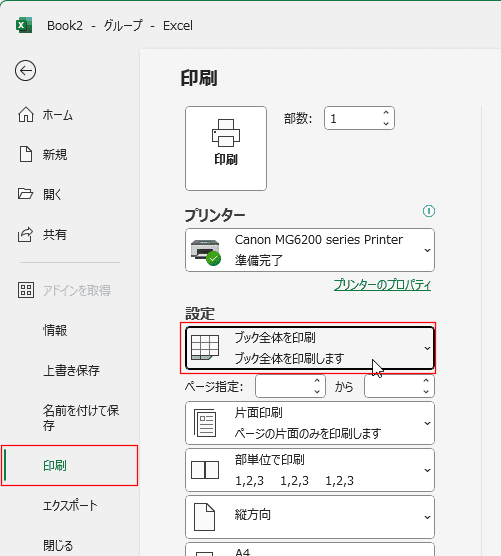Click the back arrow circle icon
This screenshot has height=556, width=501.
click(26, 71)
